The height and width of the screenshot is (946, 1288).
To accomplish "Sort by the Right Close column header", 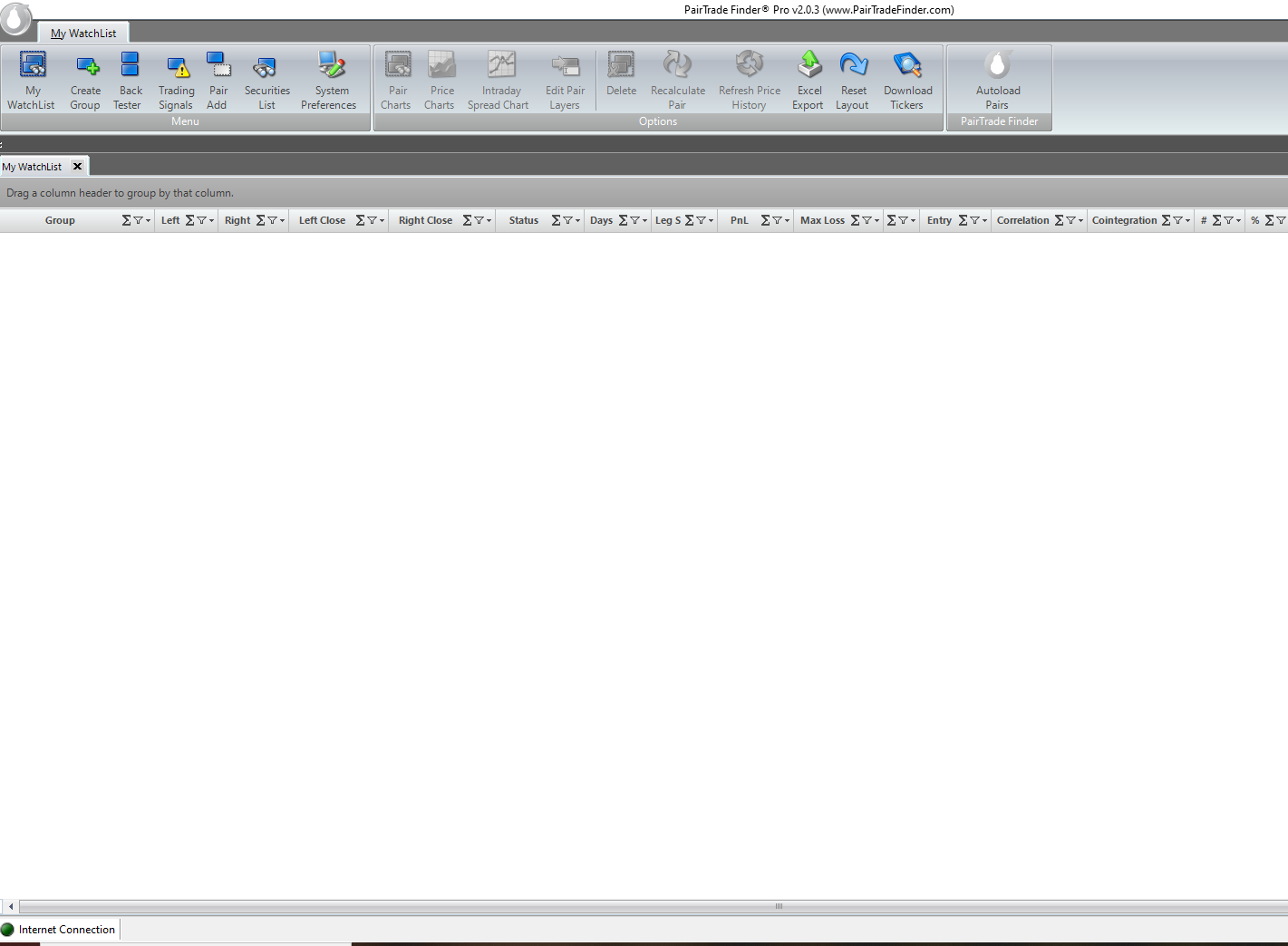I will (x=425, y=220).
